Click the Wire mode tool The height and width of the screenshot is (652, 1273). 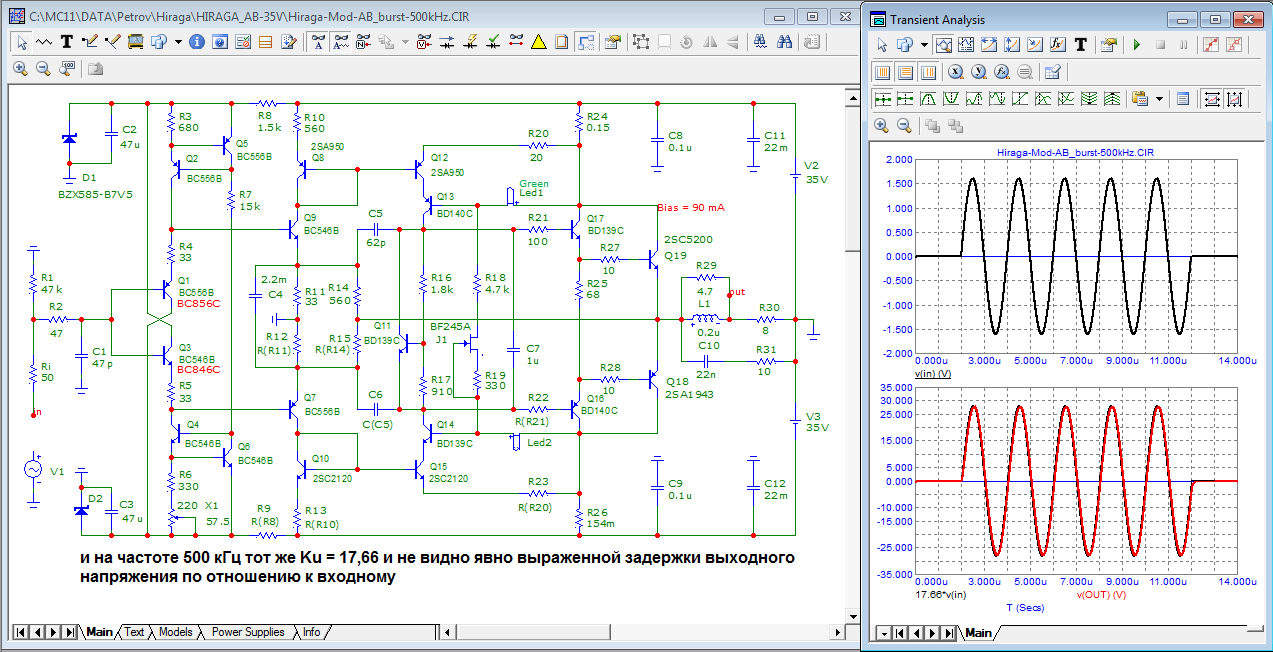89,42
